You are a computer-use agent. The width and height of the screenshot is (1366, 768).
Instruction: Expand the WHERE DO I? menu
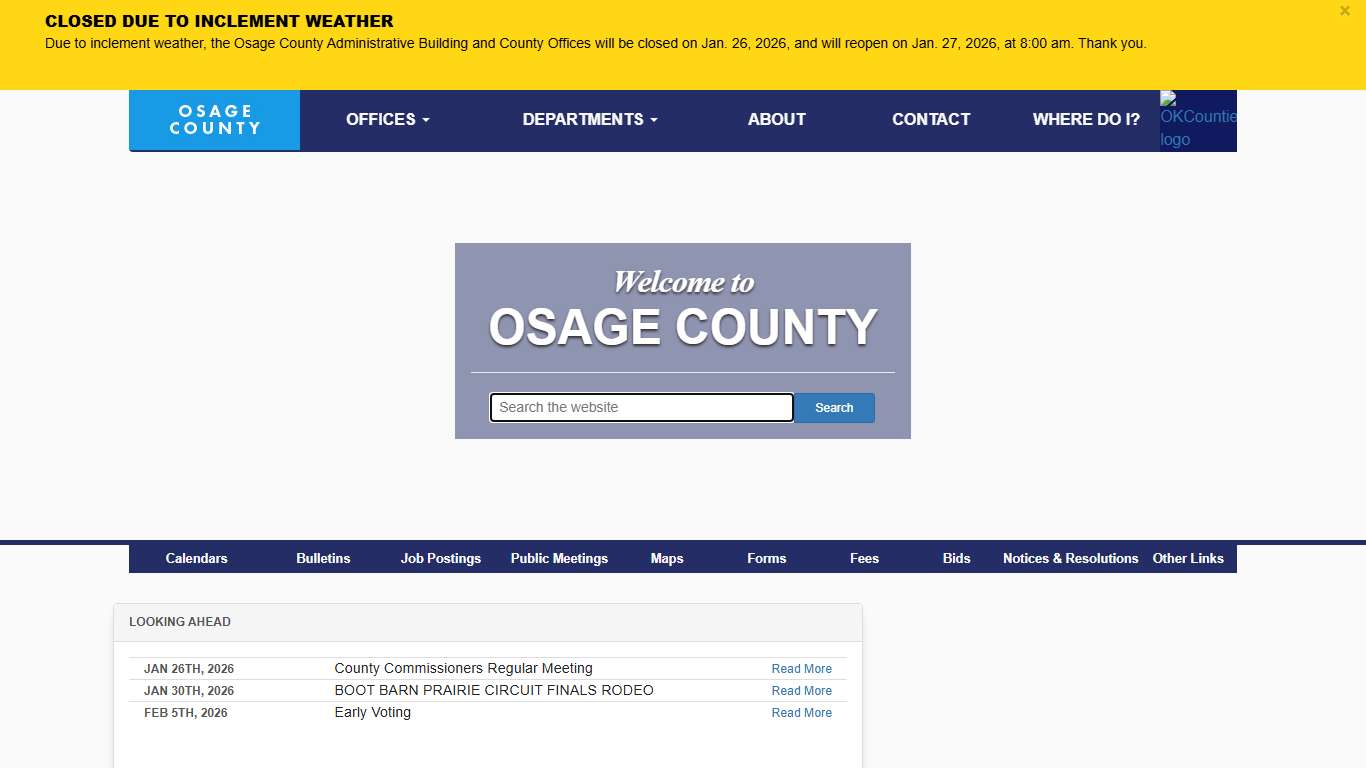pos(1086,119)
